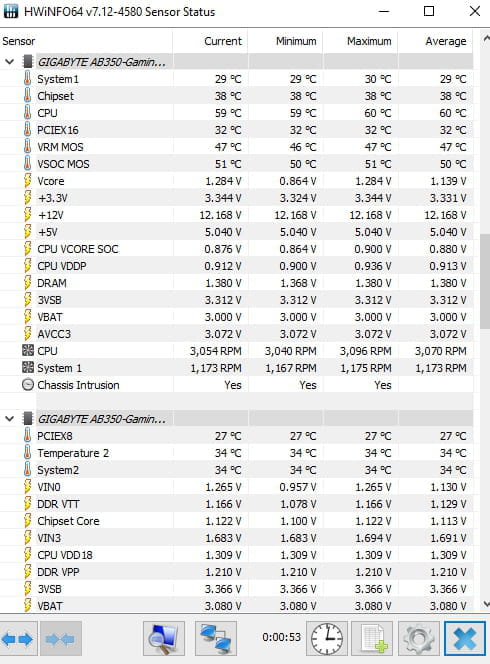Click the vertical scrollbar thumb

pyautogui.click(x=485, y=281)
